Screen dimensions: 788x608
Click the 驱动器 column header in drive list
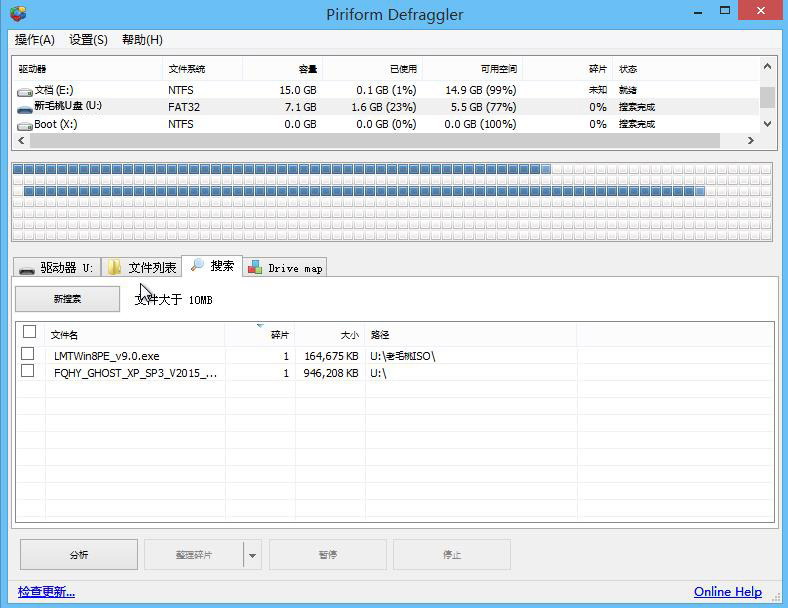coord(87,69)
